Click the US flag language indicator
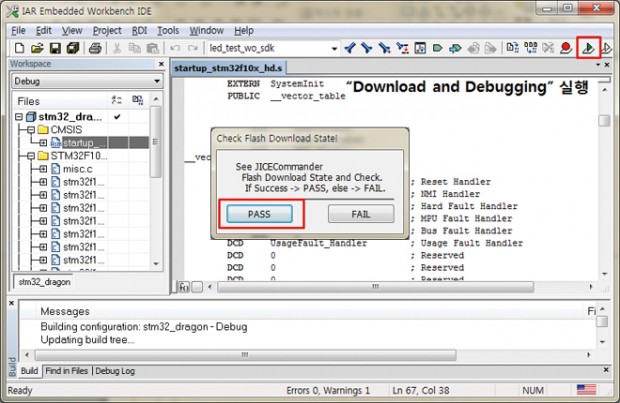 click(x=586, y=390)
